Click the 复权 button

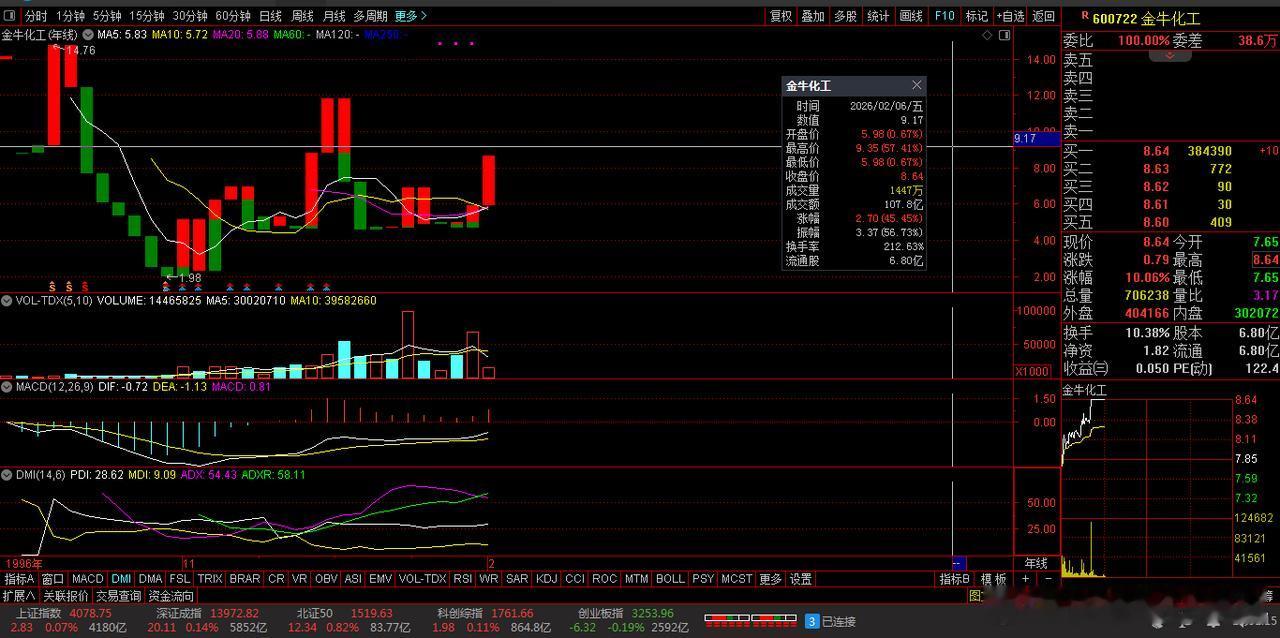point(781,16)
